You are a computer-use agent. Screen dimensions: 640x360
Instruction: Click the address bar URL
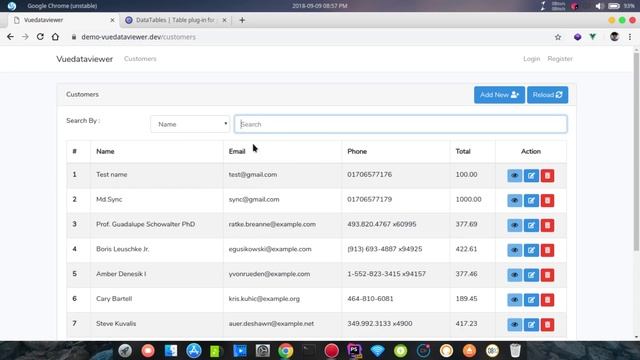138,37
